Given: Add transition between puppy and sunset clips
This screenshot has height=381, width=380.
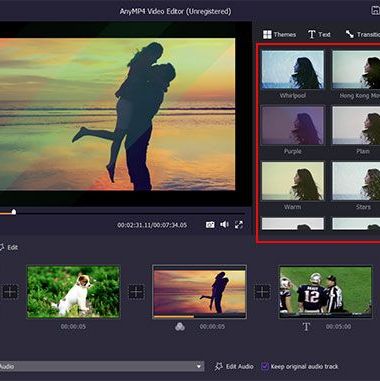Looking at the screenshot, I should pyautogui.click(x=136, y=291).
